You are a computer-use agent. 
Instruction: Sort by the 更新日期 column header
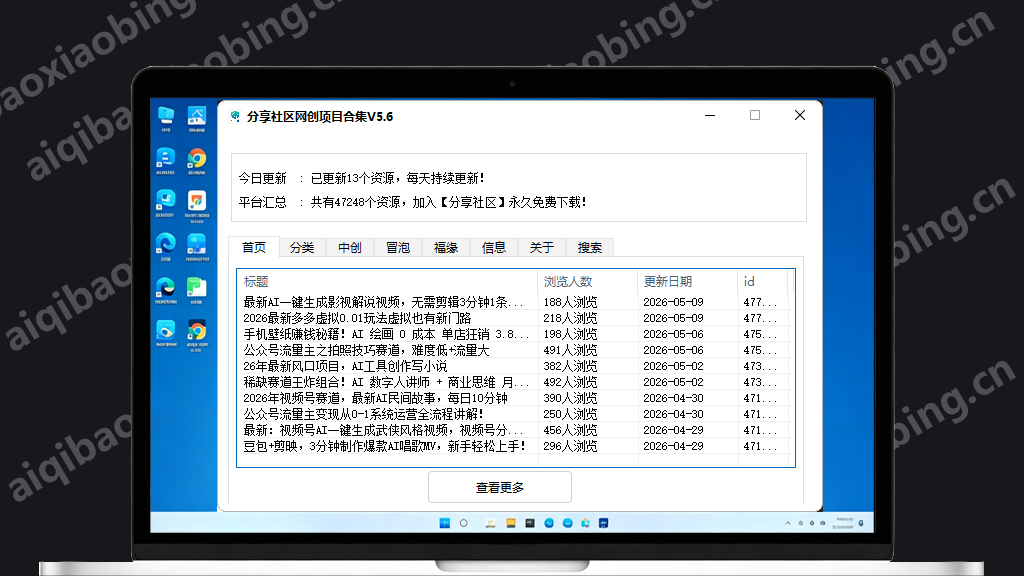tap(687, 281)
